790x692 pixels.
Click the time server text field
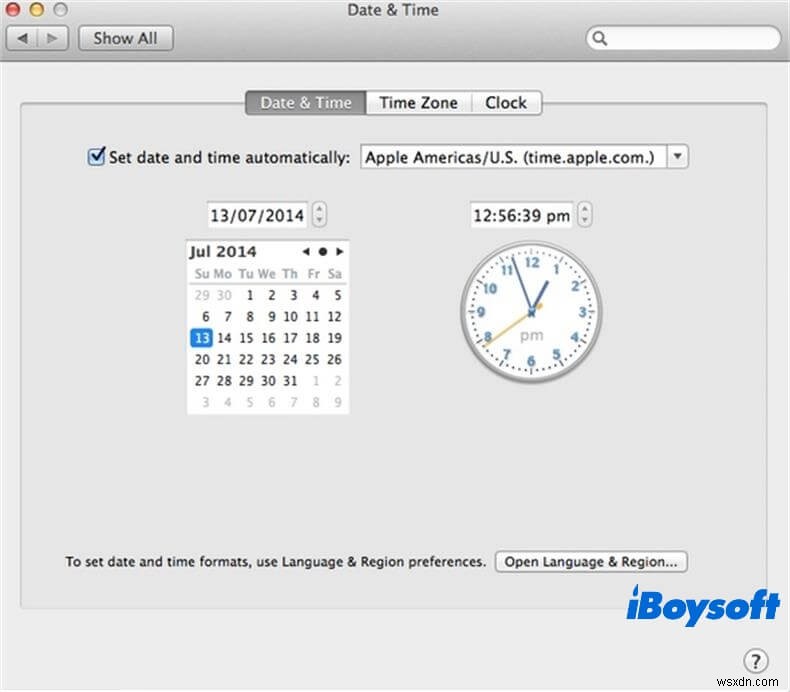(514, 157)
